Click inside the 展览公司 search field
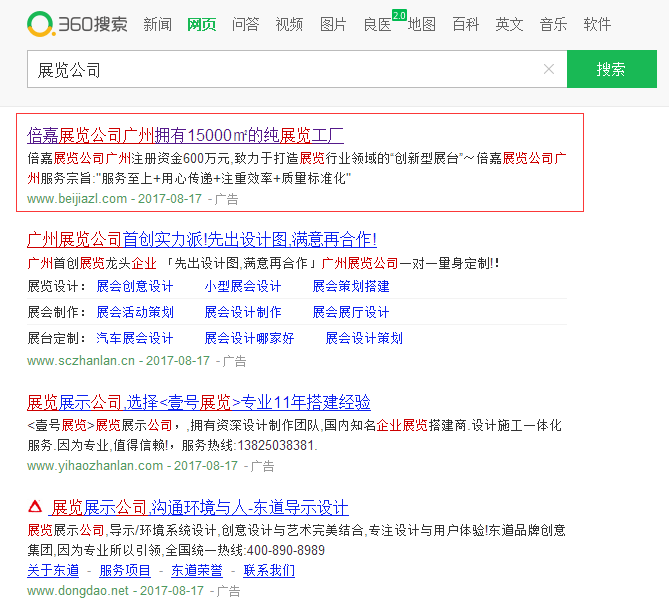The height and width of the screenshot is (609, 669). 280,70
